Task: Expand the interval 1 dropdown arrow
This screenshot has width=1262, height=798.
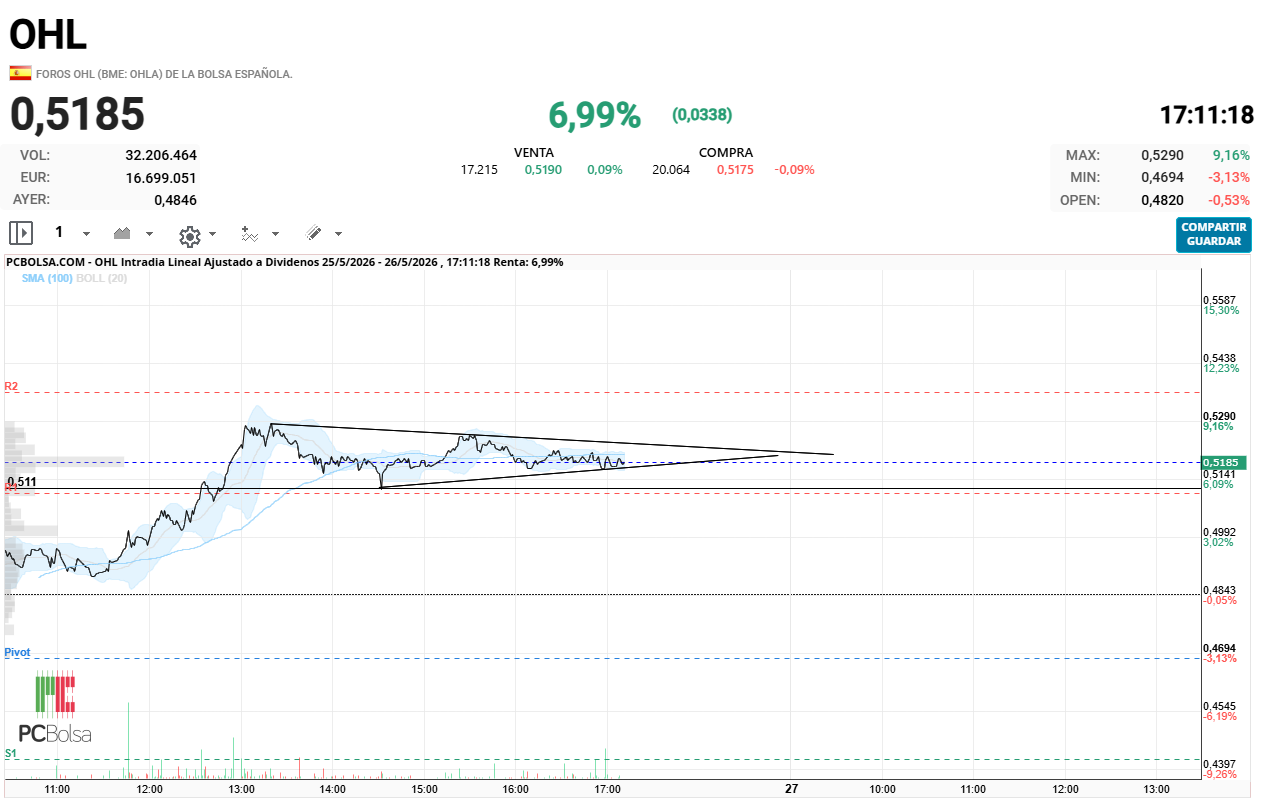Action: 86,234
